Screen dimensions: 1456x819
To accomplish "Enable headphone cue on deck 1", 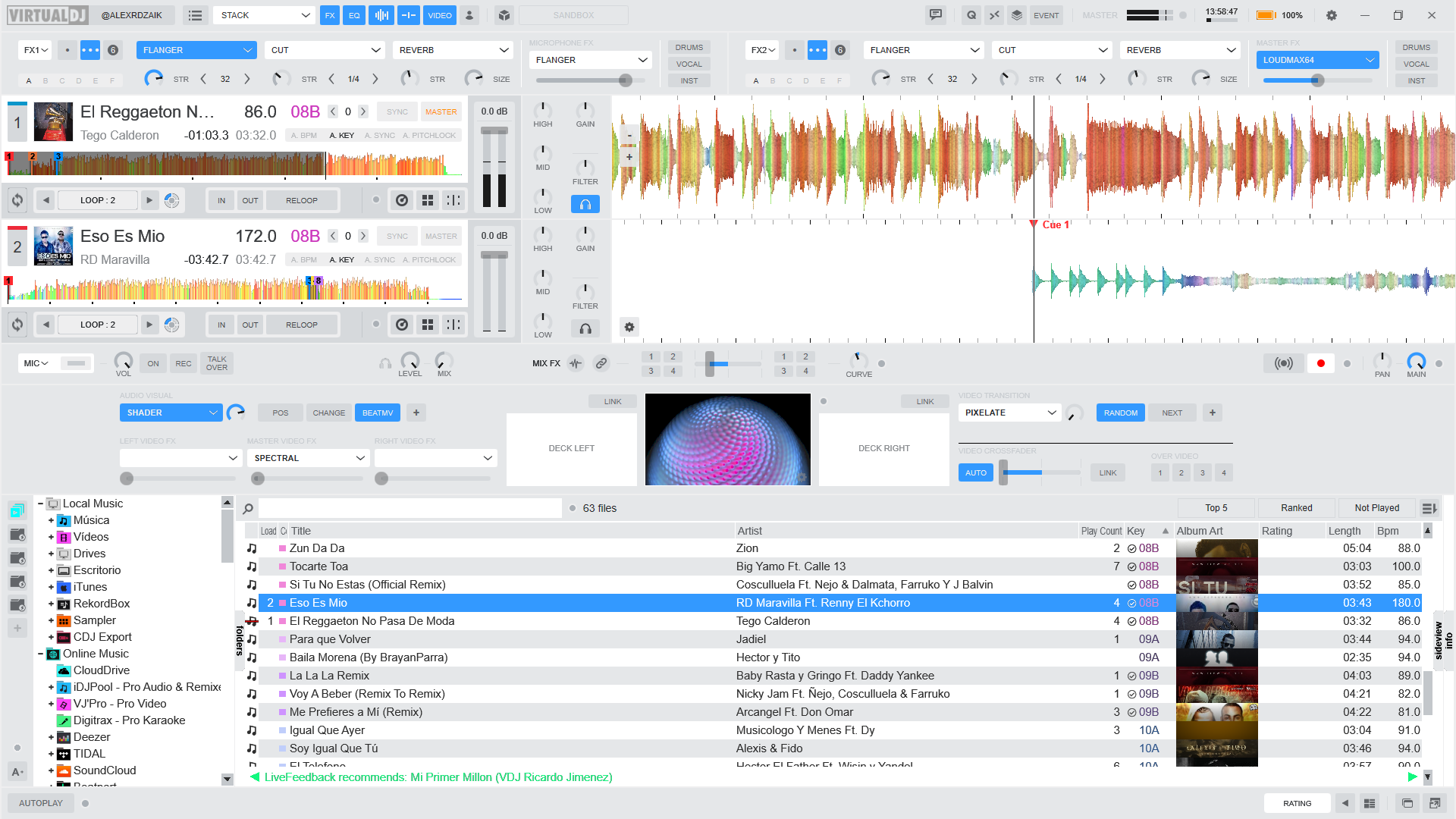I will pyautogui.click(x=585, y=205).
